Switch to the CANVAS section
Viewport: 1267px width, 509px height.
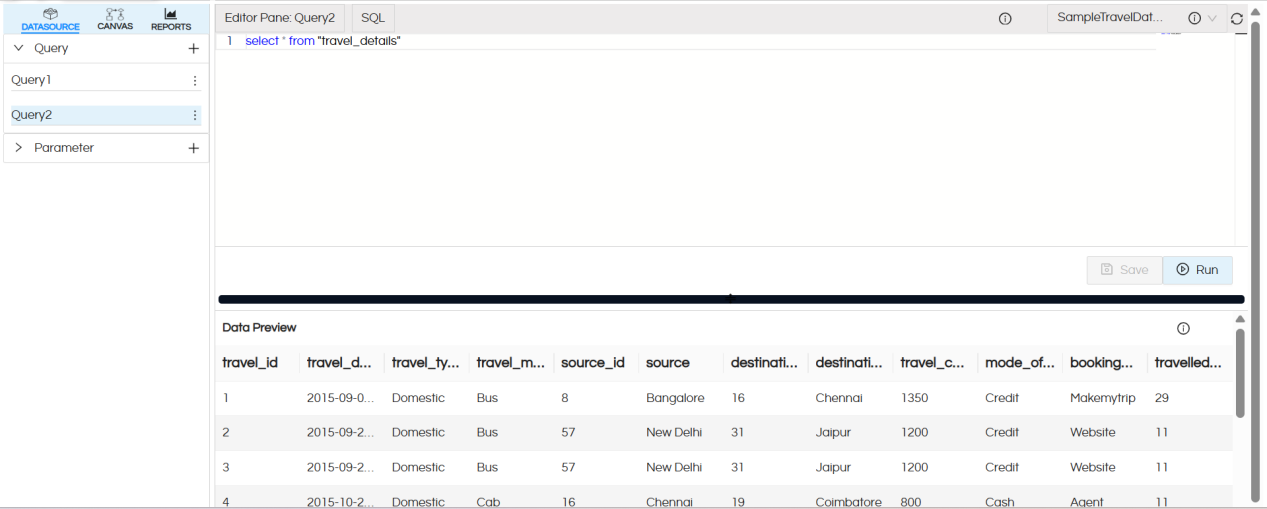click(115, 19)
